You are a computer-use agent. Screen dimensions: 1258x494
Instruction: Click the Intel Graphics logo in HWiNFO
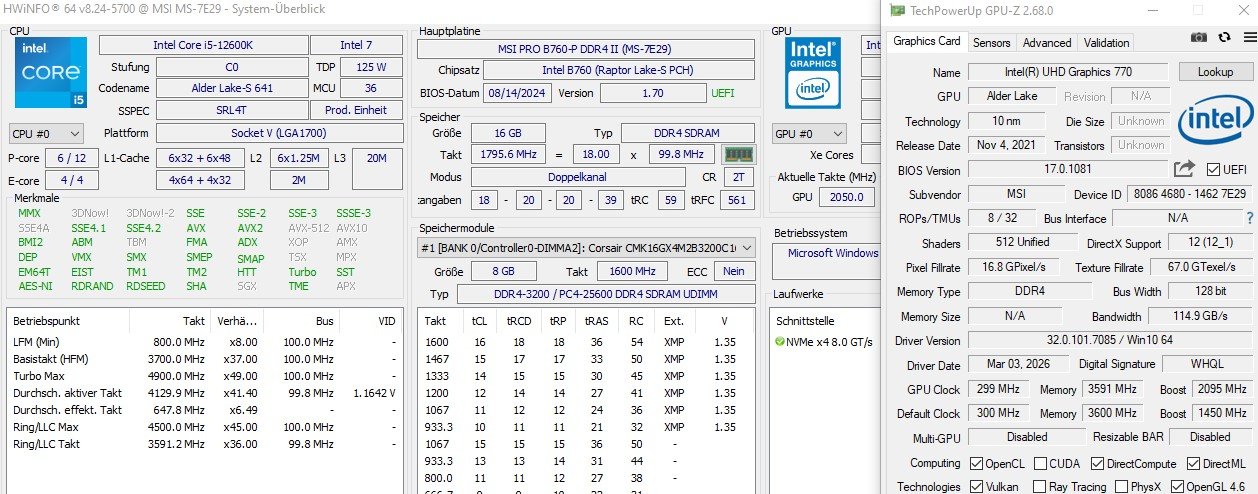pos(814,73)
